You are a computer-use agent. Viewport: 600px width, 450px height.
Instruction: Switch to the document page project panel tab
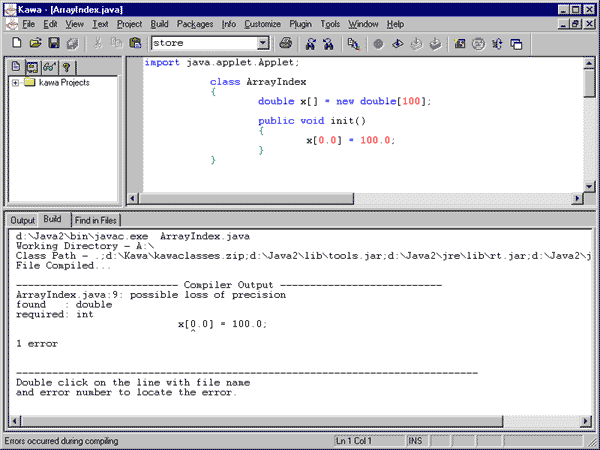tap(16, 67)
